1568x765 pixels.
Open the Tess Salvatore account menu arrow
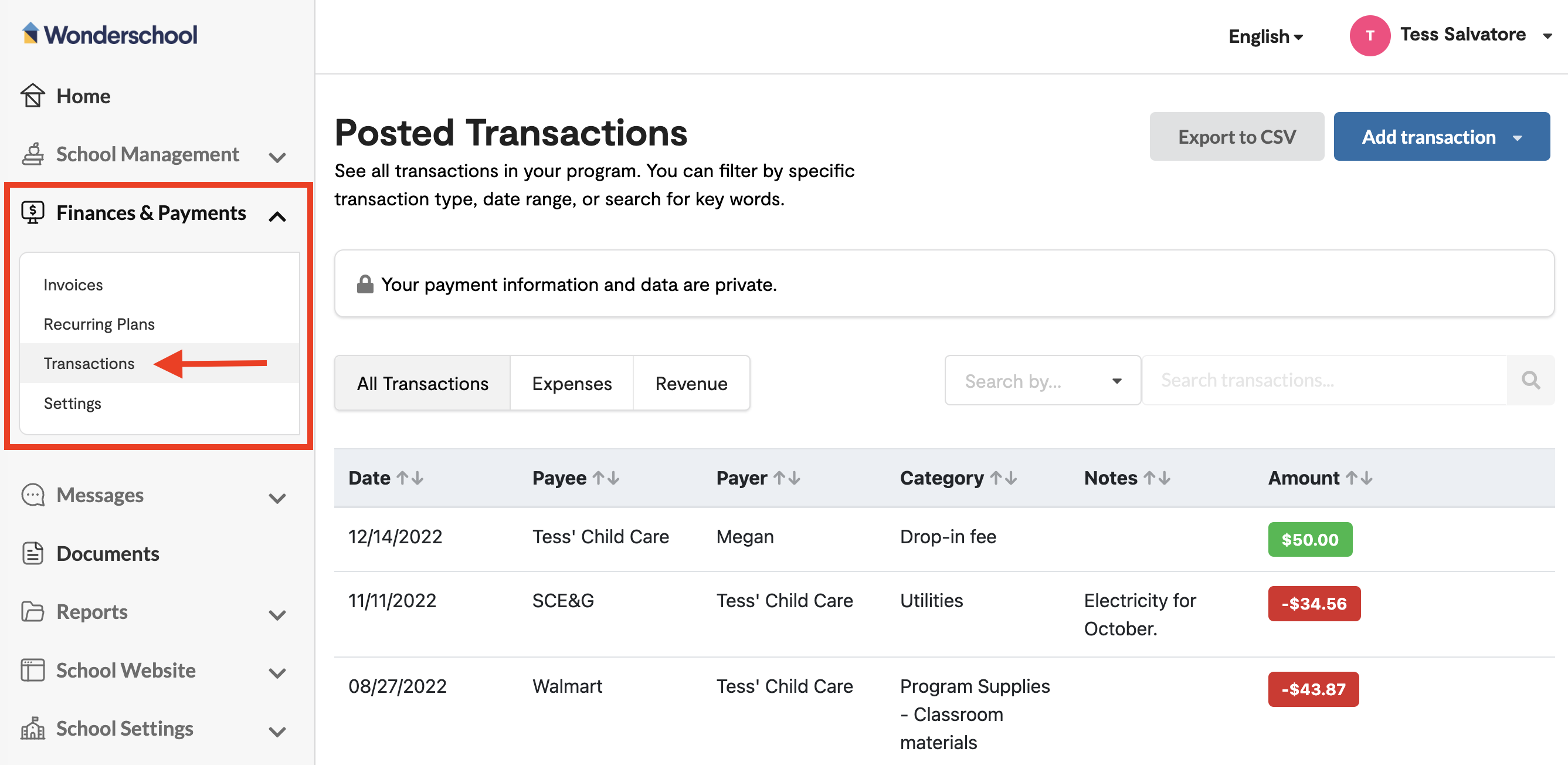[x=1547, y=36]
